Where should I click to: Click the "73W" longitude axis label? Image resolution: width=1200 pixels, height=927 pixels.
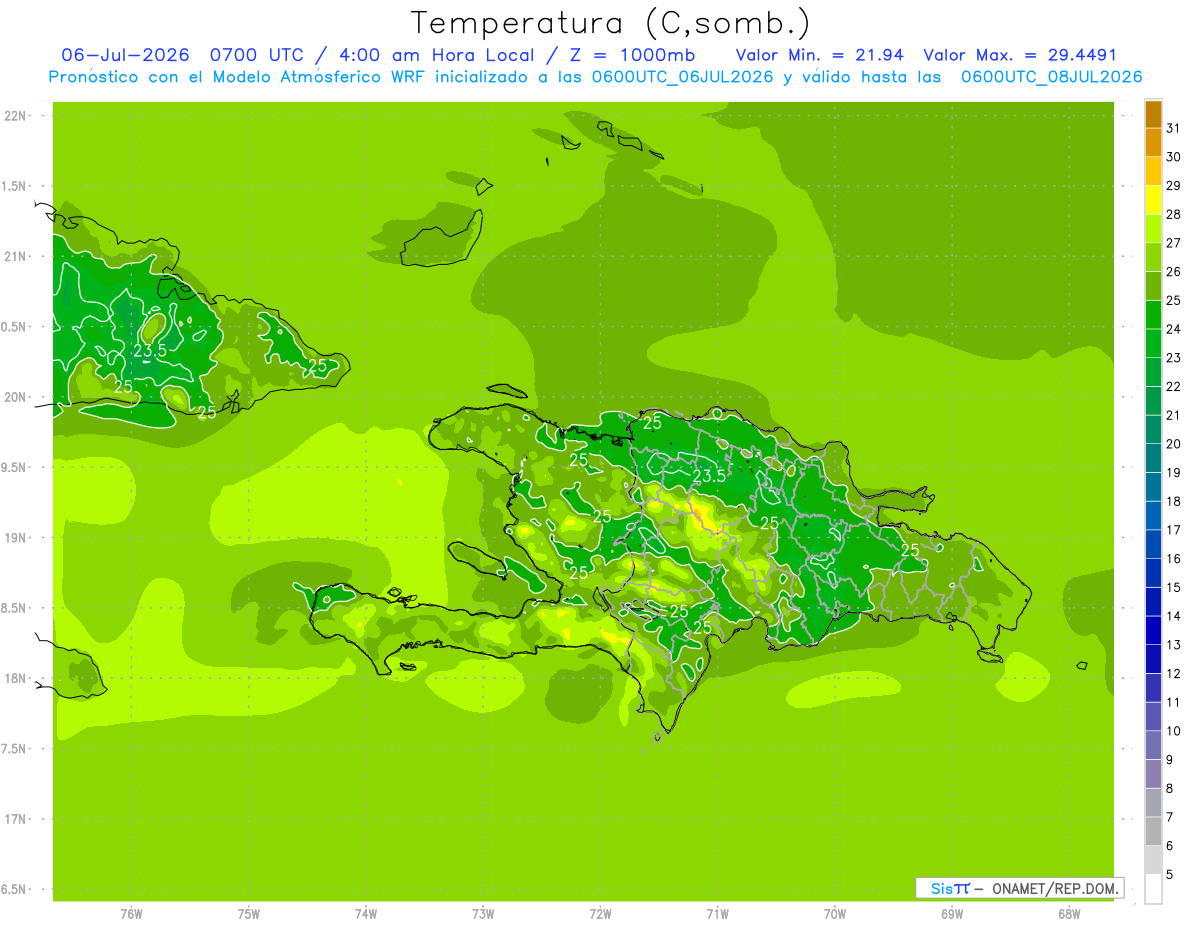(483, 914)
